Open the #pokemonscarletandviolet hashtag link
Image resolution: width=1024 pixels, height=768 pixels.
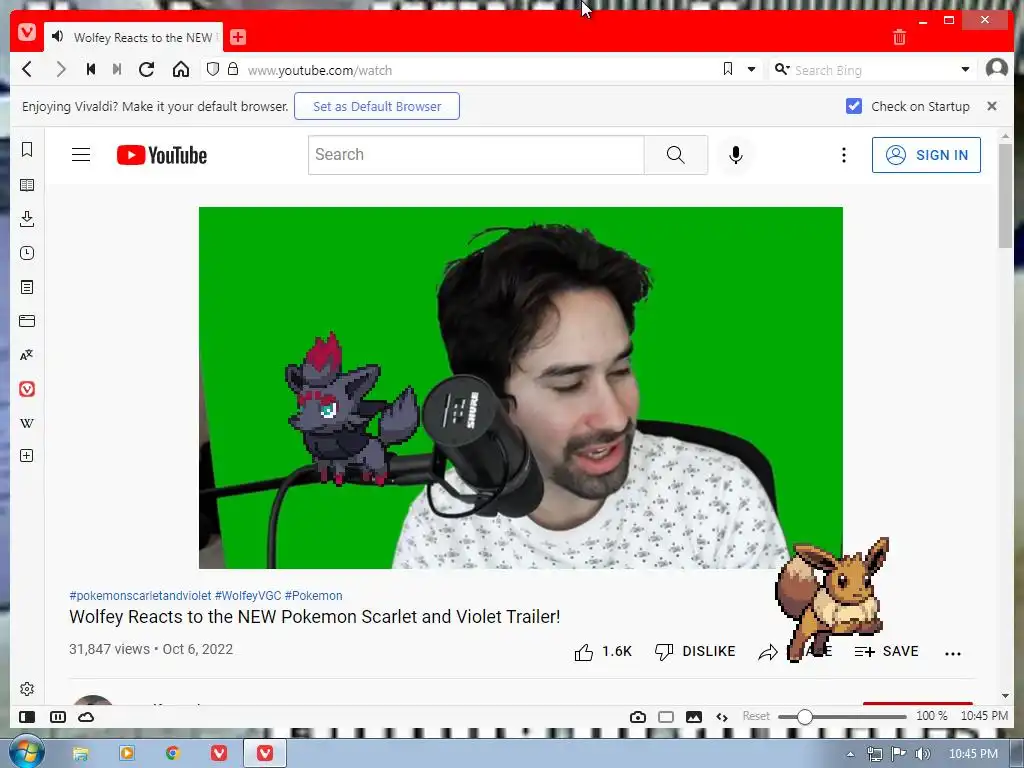click(x=140, y=596)
